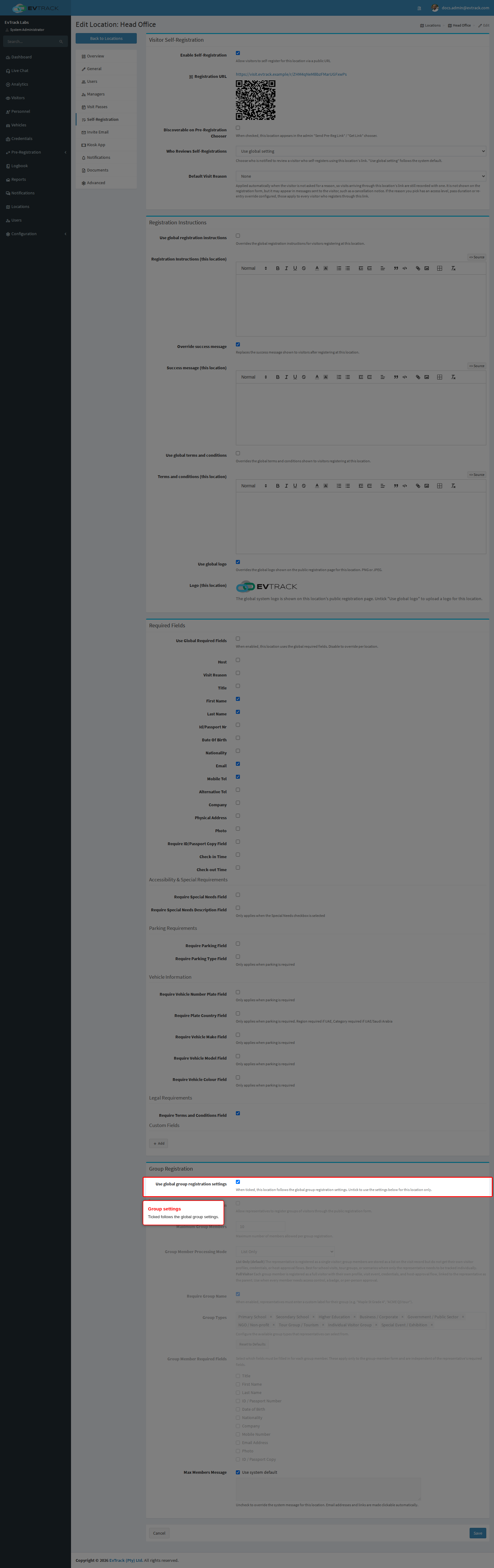
Task: Uncheck Override success message
Action: tap(238, 345)
